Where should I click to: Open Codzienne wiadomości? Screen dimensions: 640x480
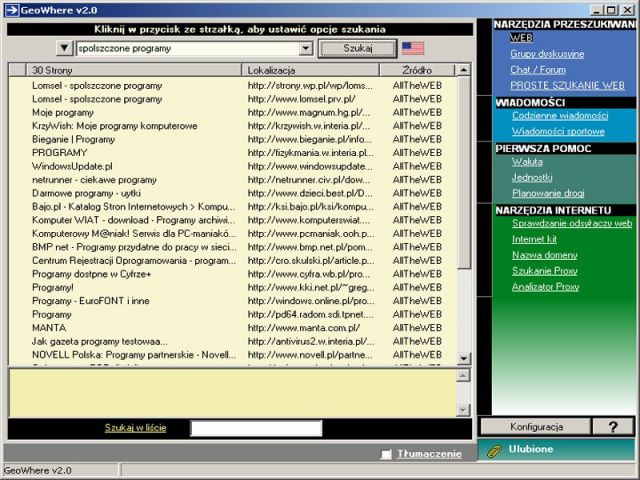[x=560, y=116]
